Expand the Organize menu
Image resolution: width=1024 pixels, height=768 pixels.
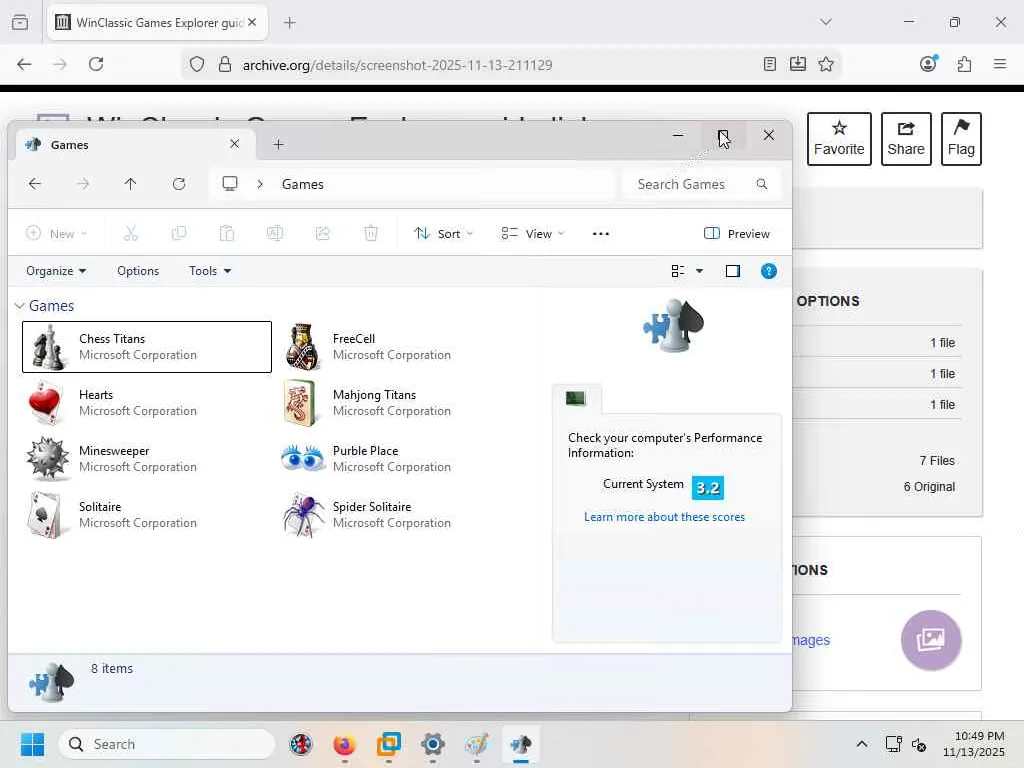(56, 271)
